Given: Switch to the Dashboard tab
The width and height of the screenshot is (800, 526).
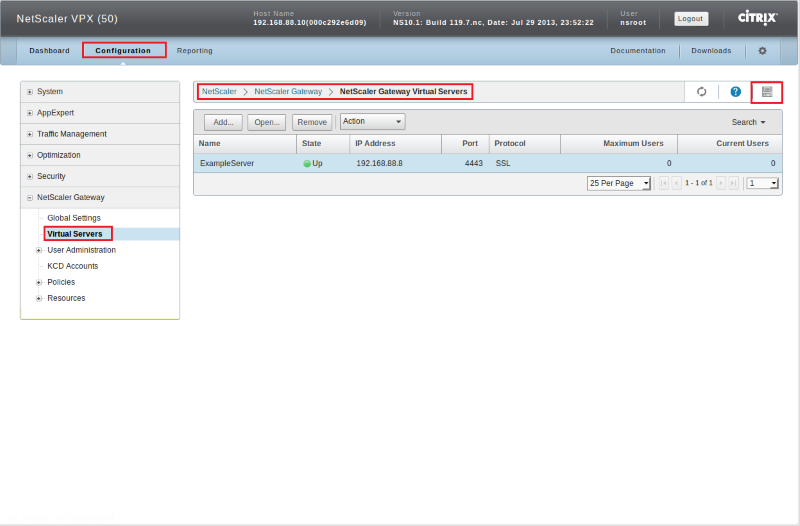Looking at the screenshot, I should (x=49, y=51).
